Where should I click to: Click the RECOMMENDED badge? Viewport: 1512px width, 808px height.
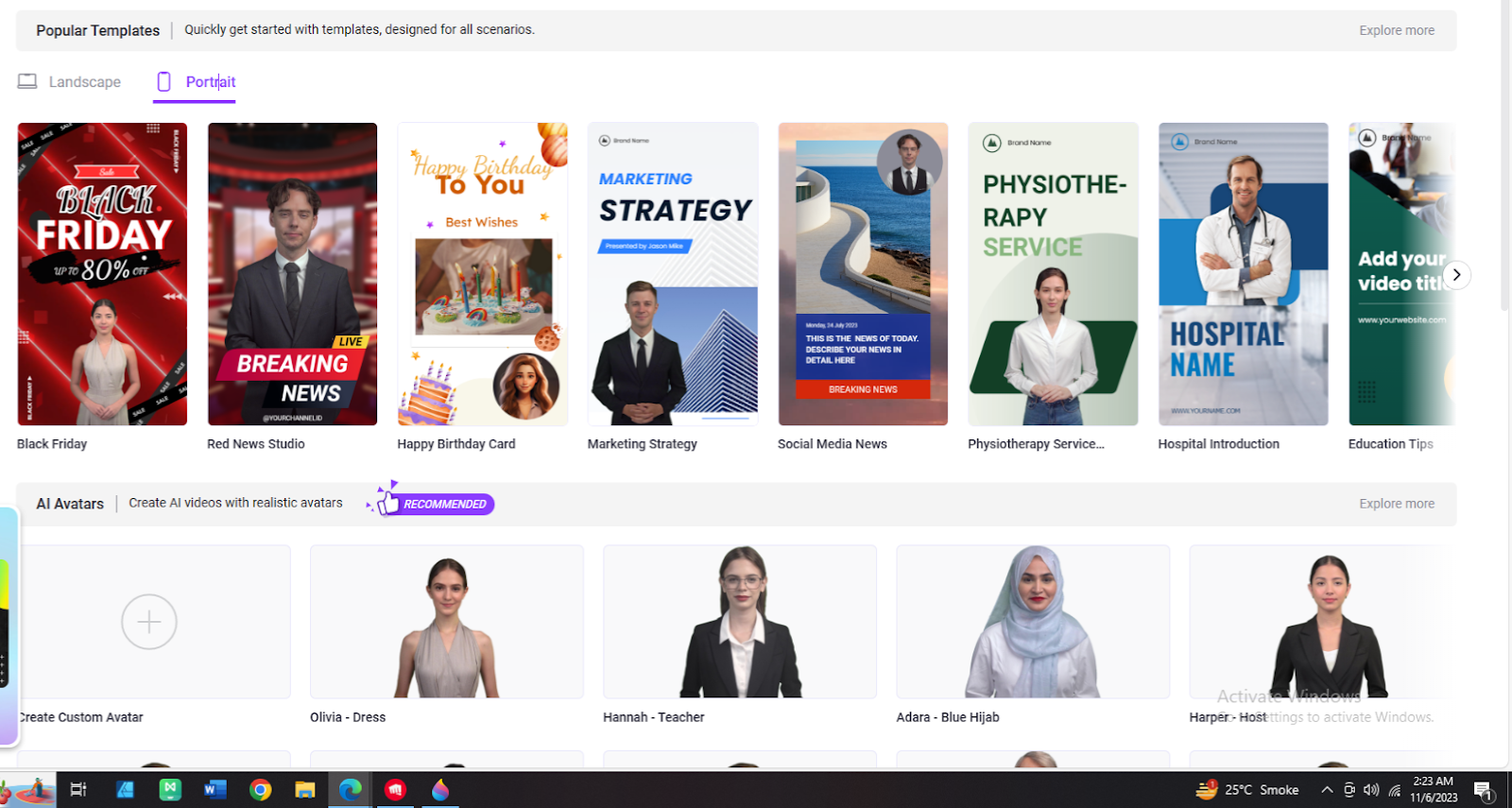tap(434, 503)
